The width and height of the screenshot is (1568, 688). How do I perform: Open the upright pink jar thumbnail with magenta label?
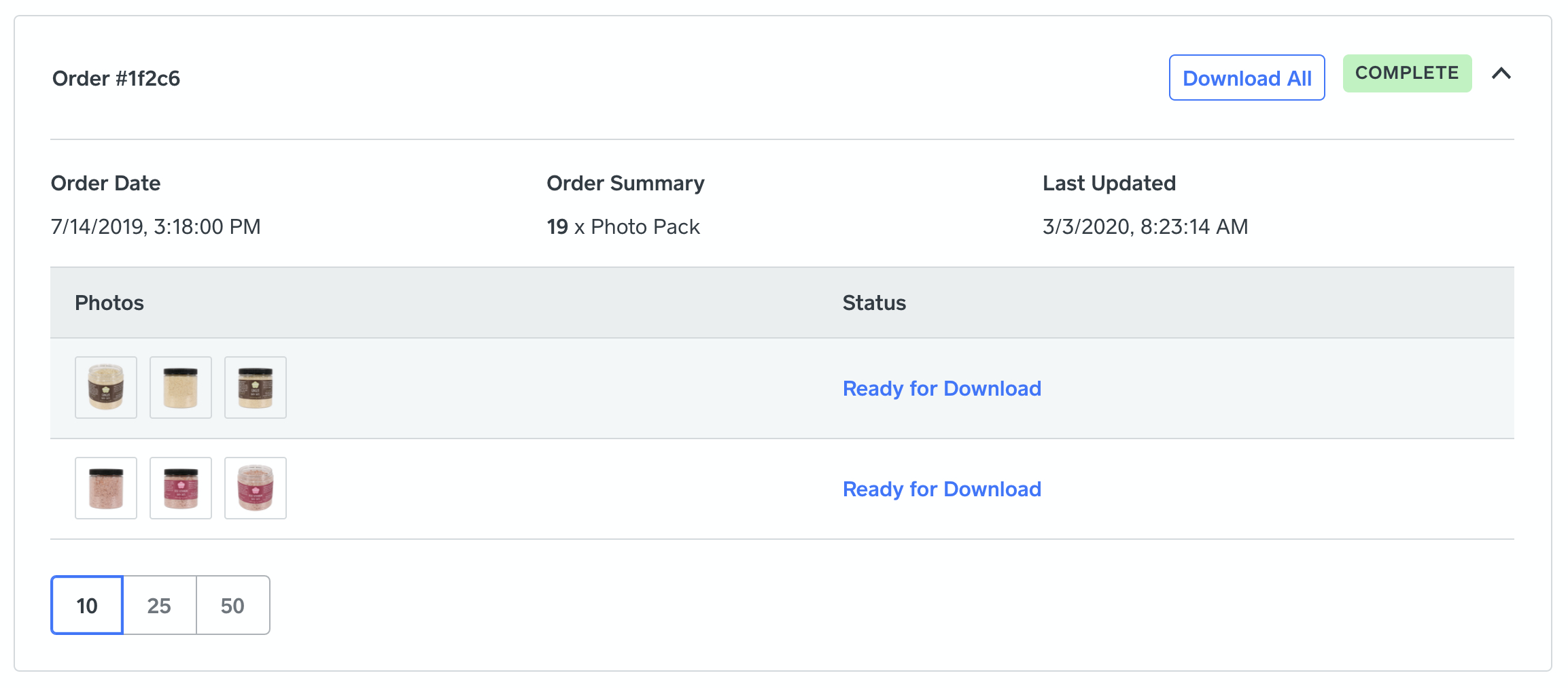181,488
